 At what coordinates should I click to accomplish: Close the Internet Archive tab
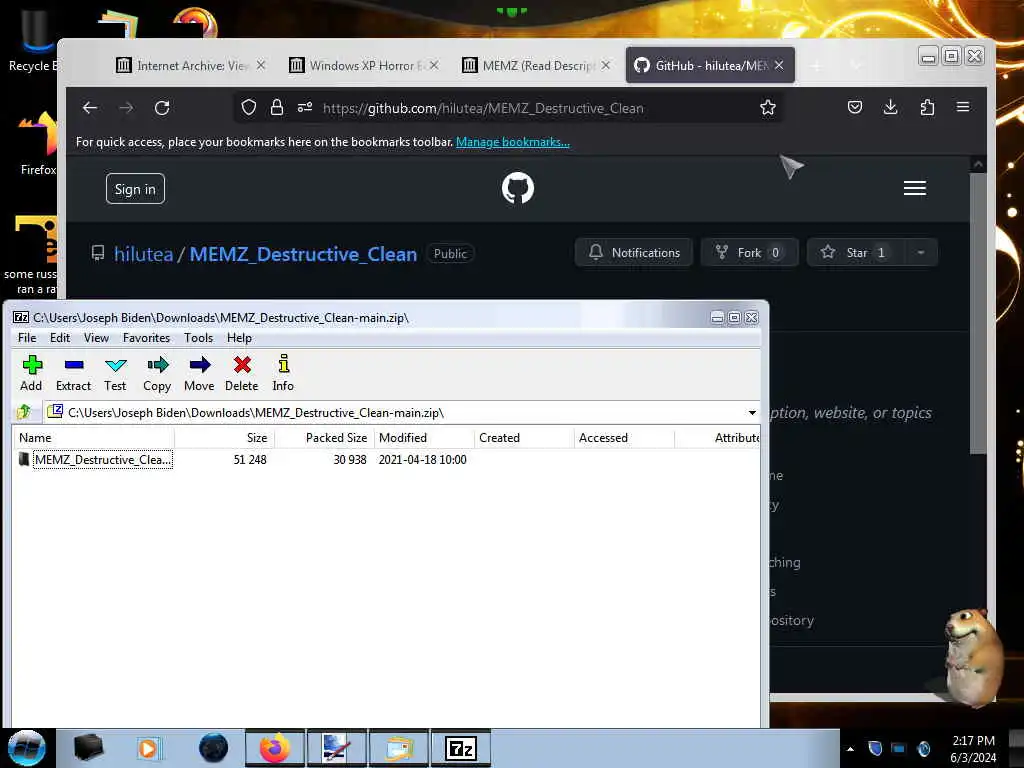click(x=261, y=65)
